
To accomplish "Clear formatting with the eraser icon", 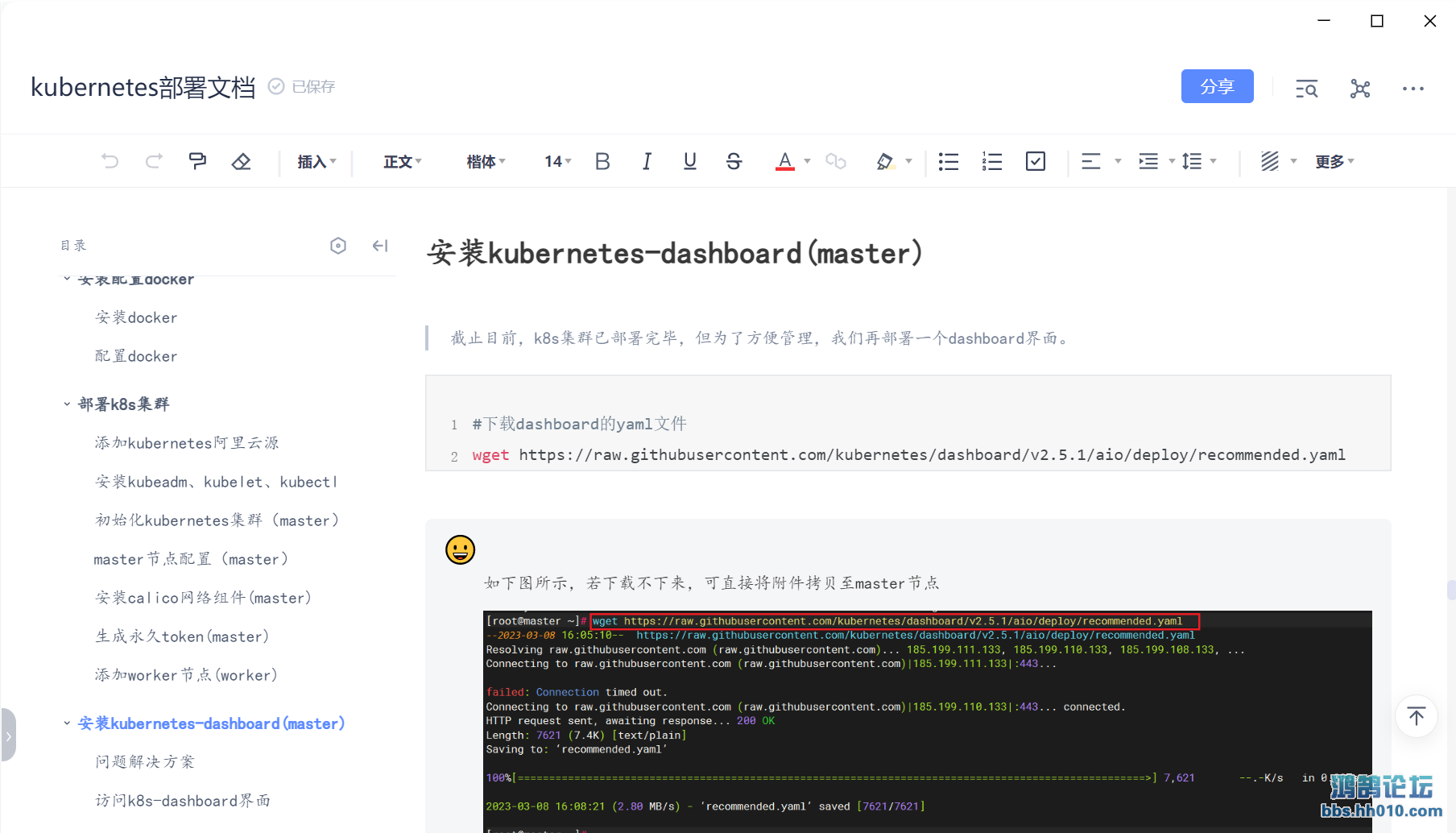I will pyautogui.click(x=241, y=161).
